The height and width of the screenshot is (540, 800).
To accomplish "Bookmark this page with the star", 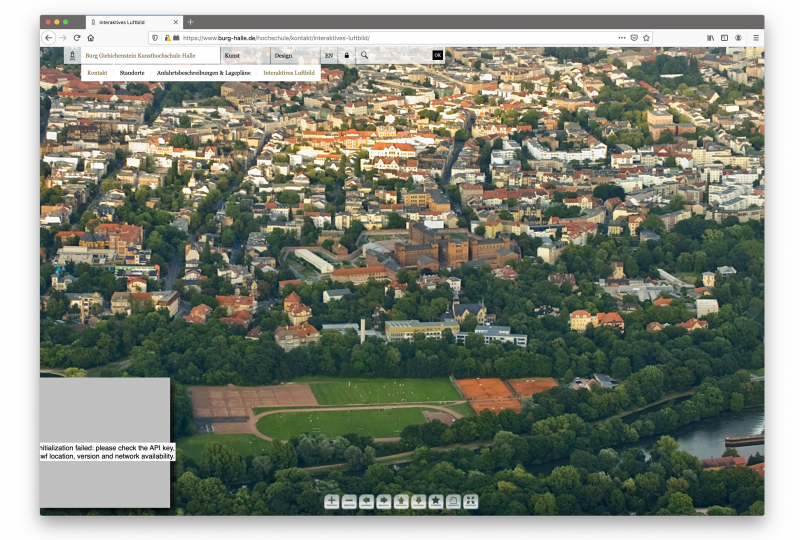I will point(647,37).
